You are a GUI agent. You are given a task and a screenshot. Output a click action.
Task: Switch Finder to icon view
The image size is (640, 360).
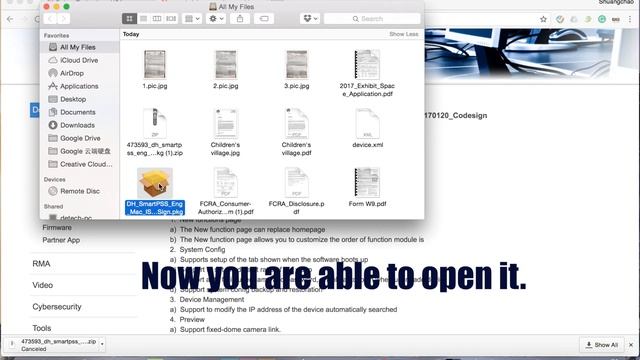(129, 19)
